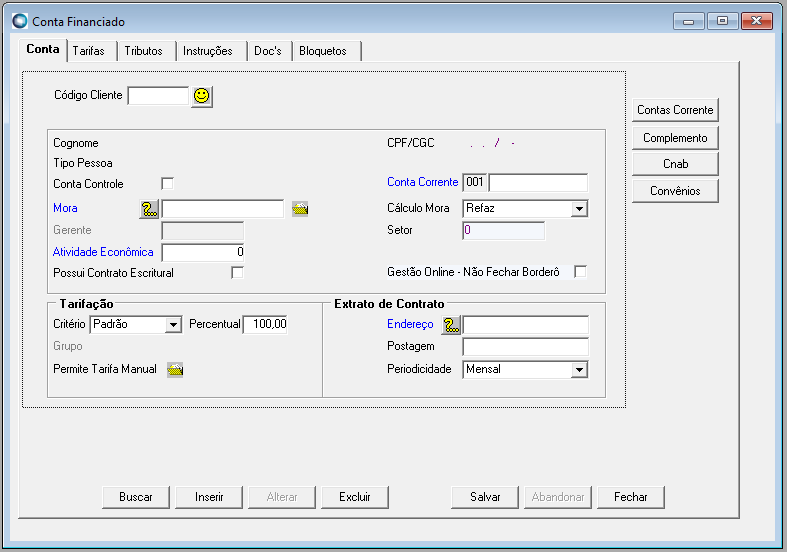This screenshot has width=787, height=552.
Task: Click into the Mora text field
Action: pyautogui.click(x=223, y=209)
